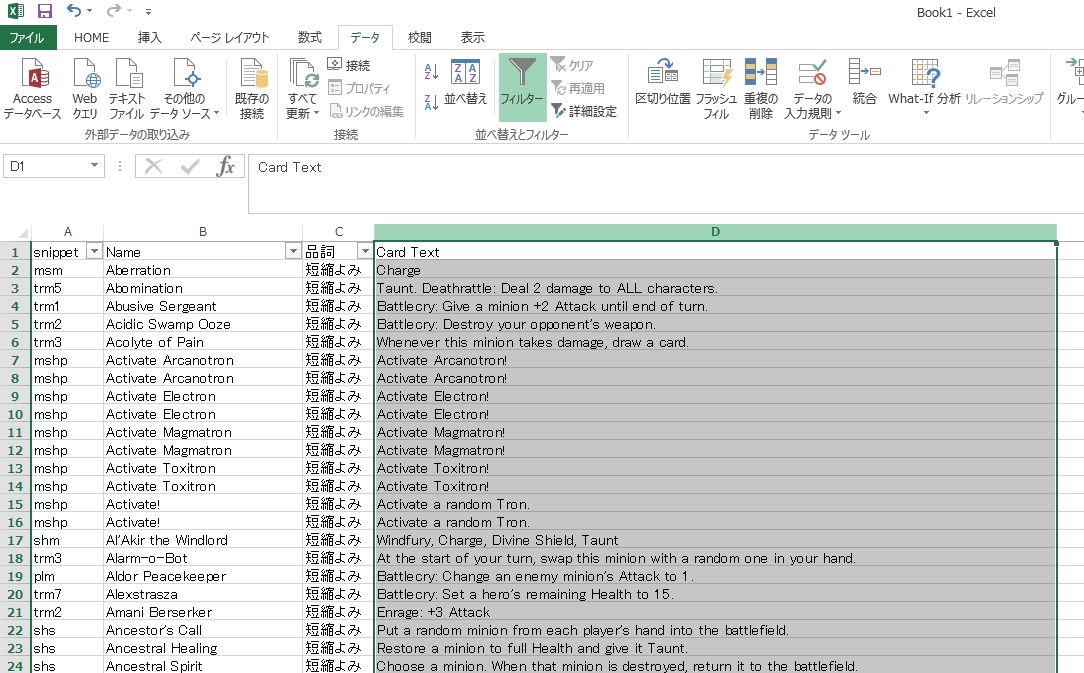This screenshot has height=673, width=1084.
Task: Switch to the 校閲 tab
Action: click(419, 37)
